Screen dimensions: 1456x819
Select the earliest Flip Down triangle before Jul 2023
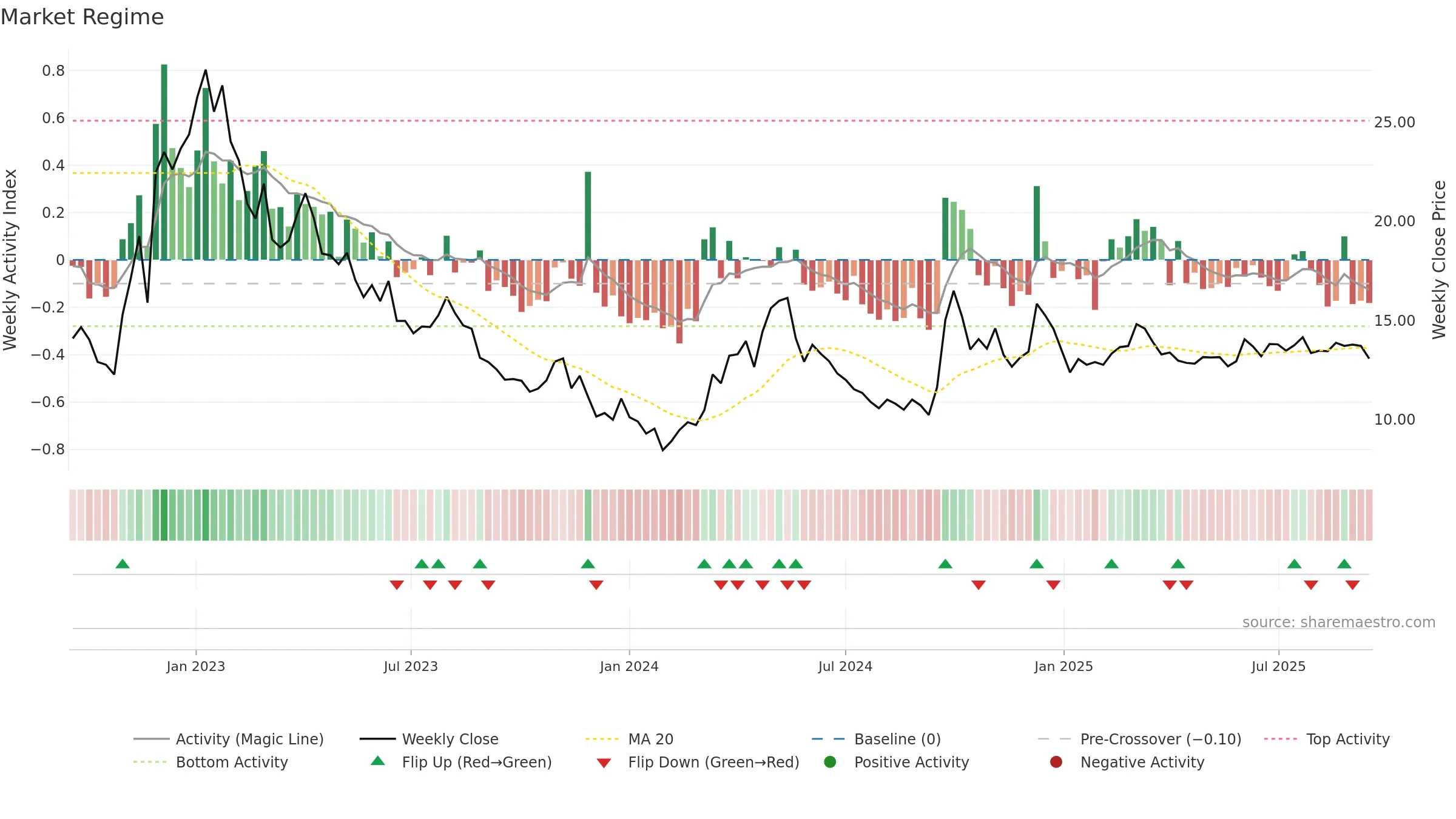pos(397,585)
